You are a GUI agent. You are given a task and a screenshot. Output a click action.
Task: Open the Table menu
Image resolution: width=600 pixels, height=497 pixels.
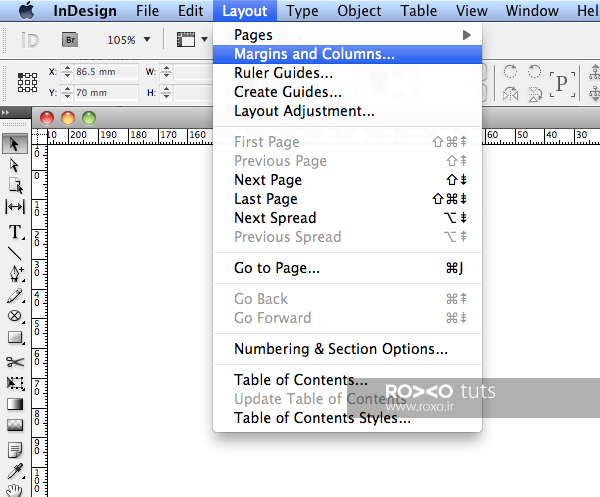[x=419, y=11]
